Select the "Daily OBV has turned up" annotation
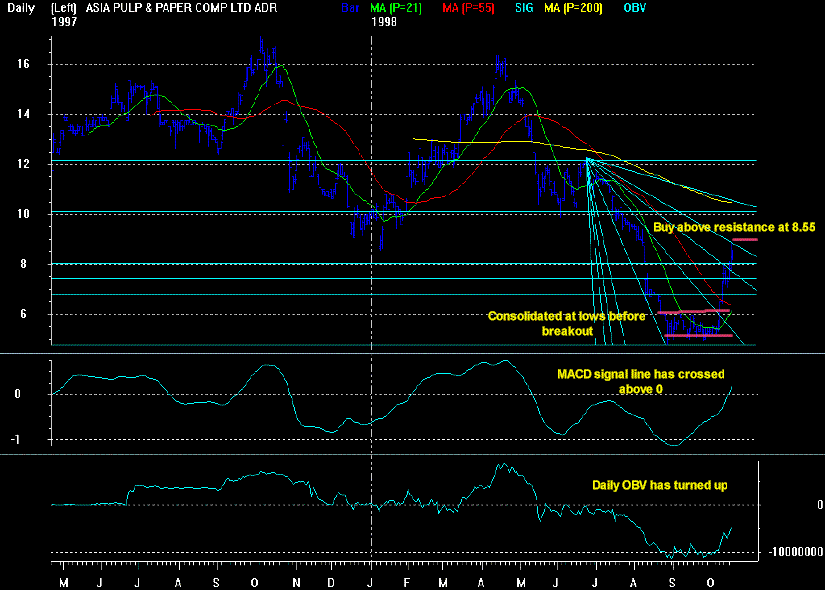Viewport: 825px width, 590px height. [660, 485]
